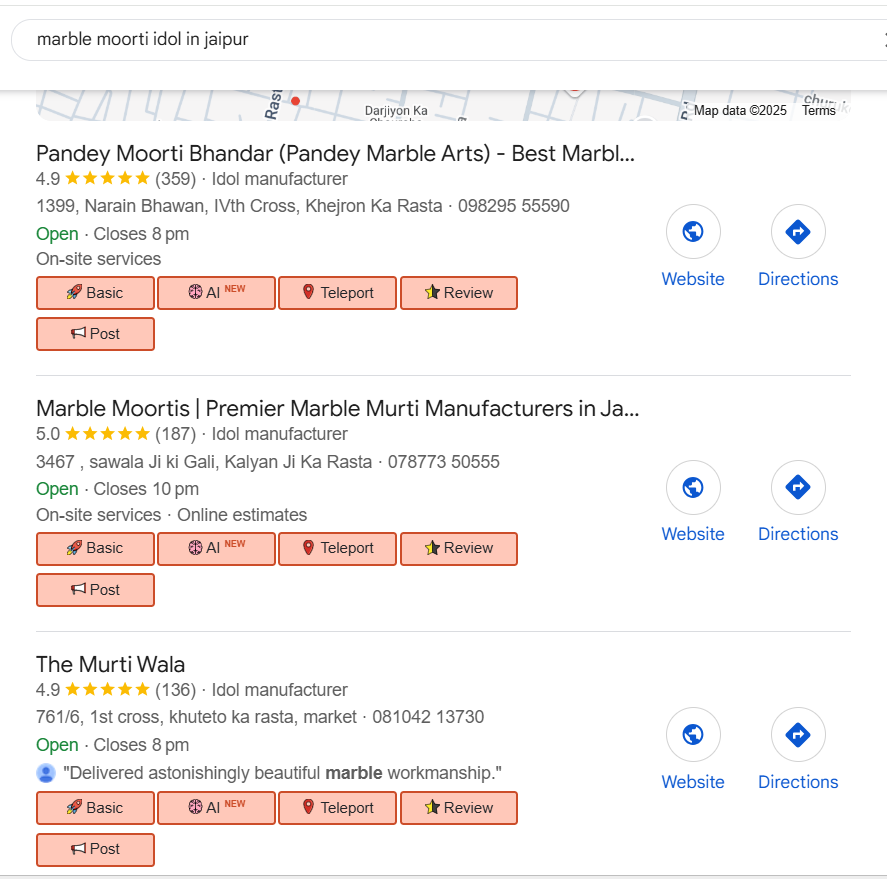Click Review button under The Murti Wala
The height and width of the screenshot is (879, 887).
[x=459, y=808]
